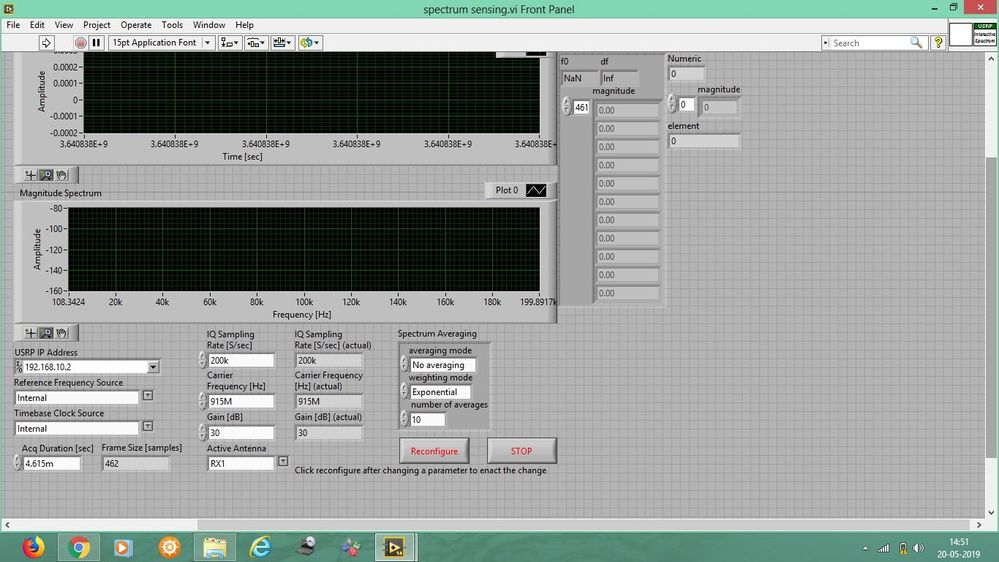Image resolution: width=999 pixels, height=562 pixels.
Task: Click the Run arrow toolbar button
Action: [46, 43]
